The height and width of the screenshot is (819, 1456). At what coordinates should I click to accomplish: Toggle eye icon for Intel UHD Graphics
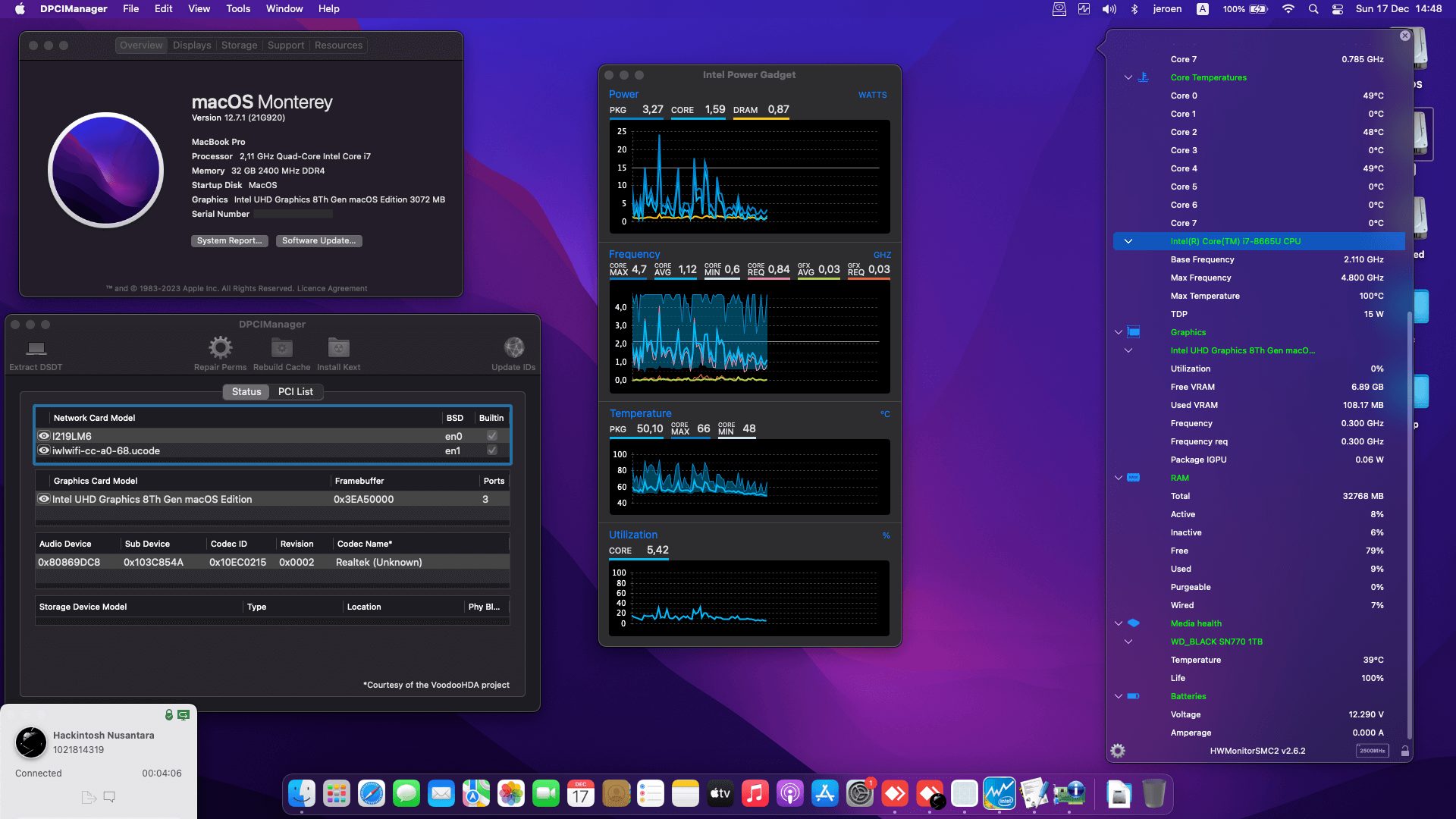click(x=44, y=499)
